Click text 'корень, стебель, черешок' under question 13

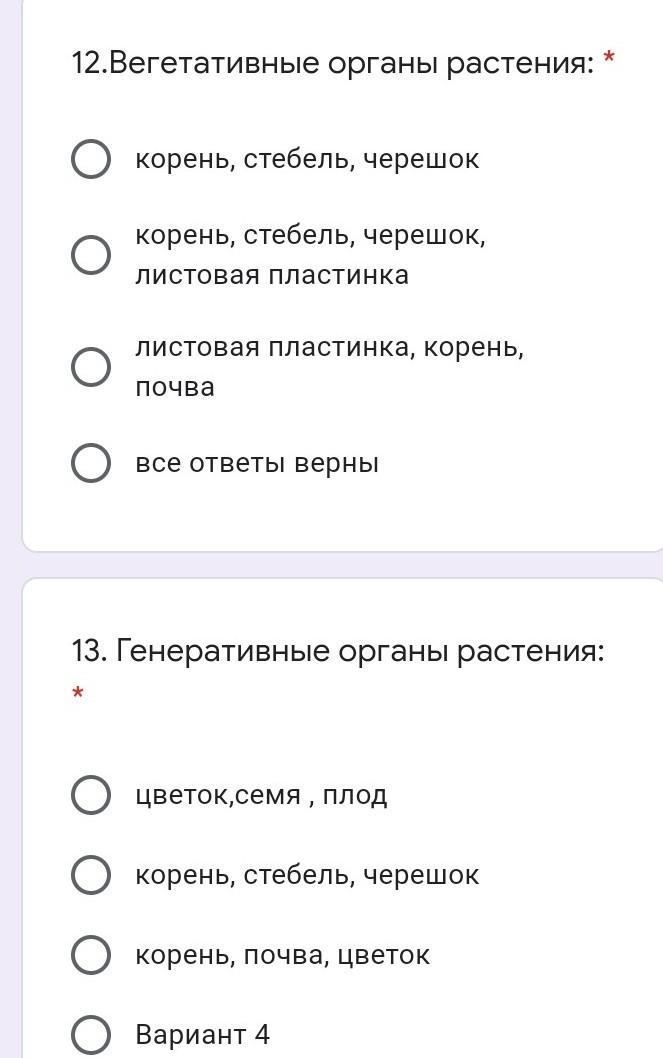click(307, 875)
